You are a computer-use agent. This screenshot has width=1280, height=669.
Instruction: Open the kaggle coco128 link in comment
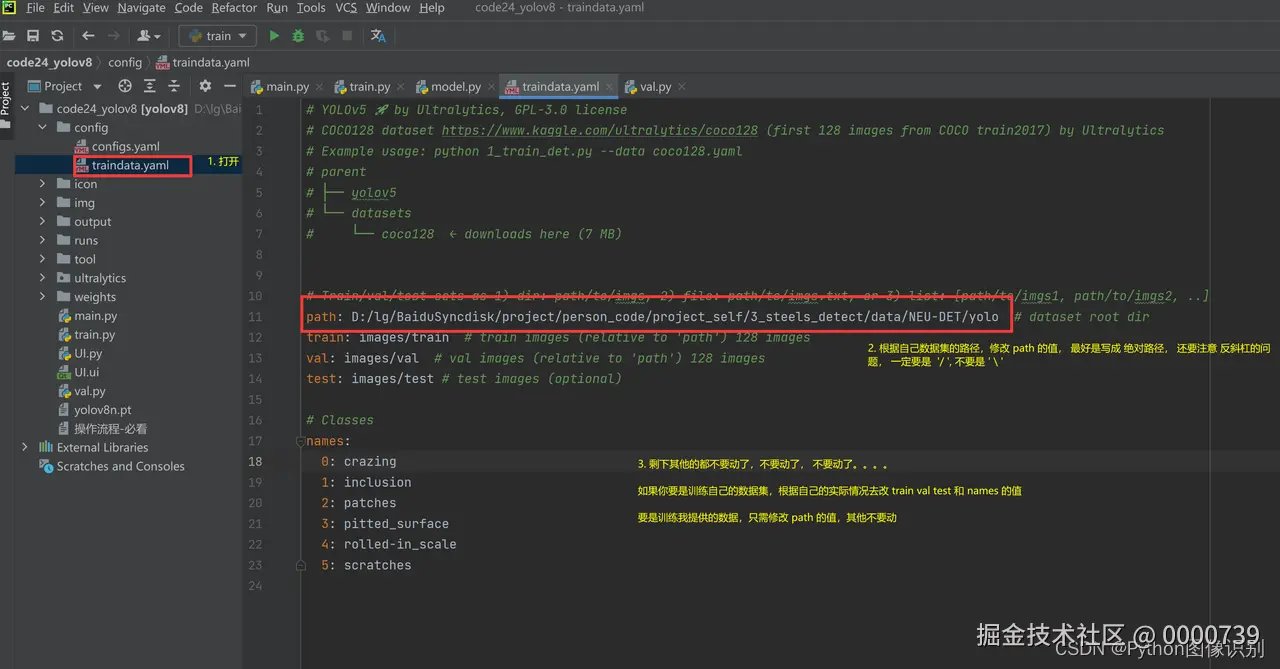point(600,130)
